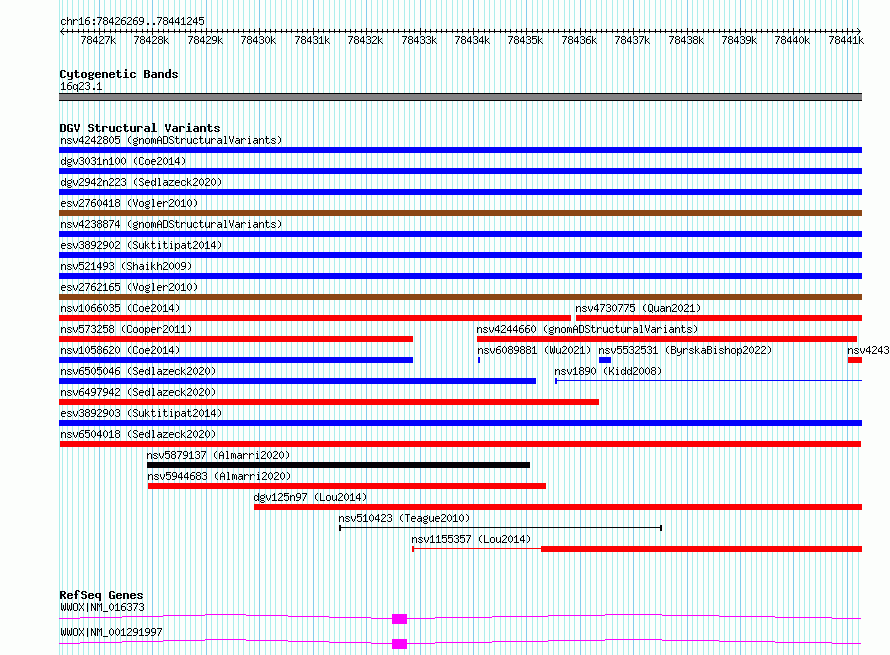Select the thick red nsv1155357 feature bar
The image size is (890, 655).
click(702, 549)
